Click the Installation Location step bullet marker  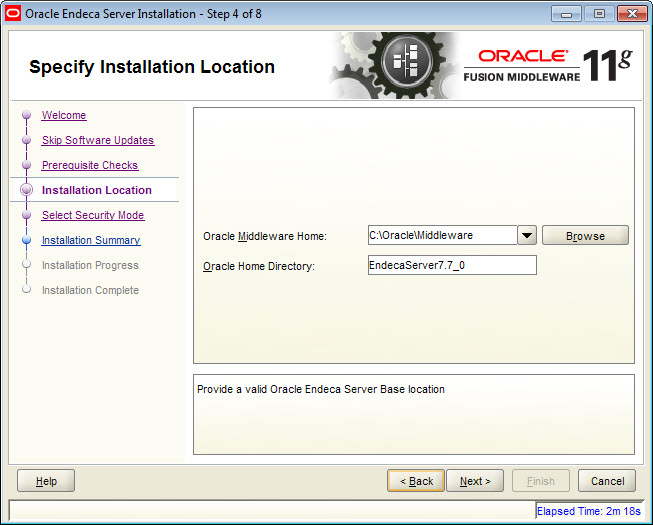click(27, 190)
